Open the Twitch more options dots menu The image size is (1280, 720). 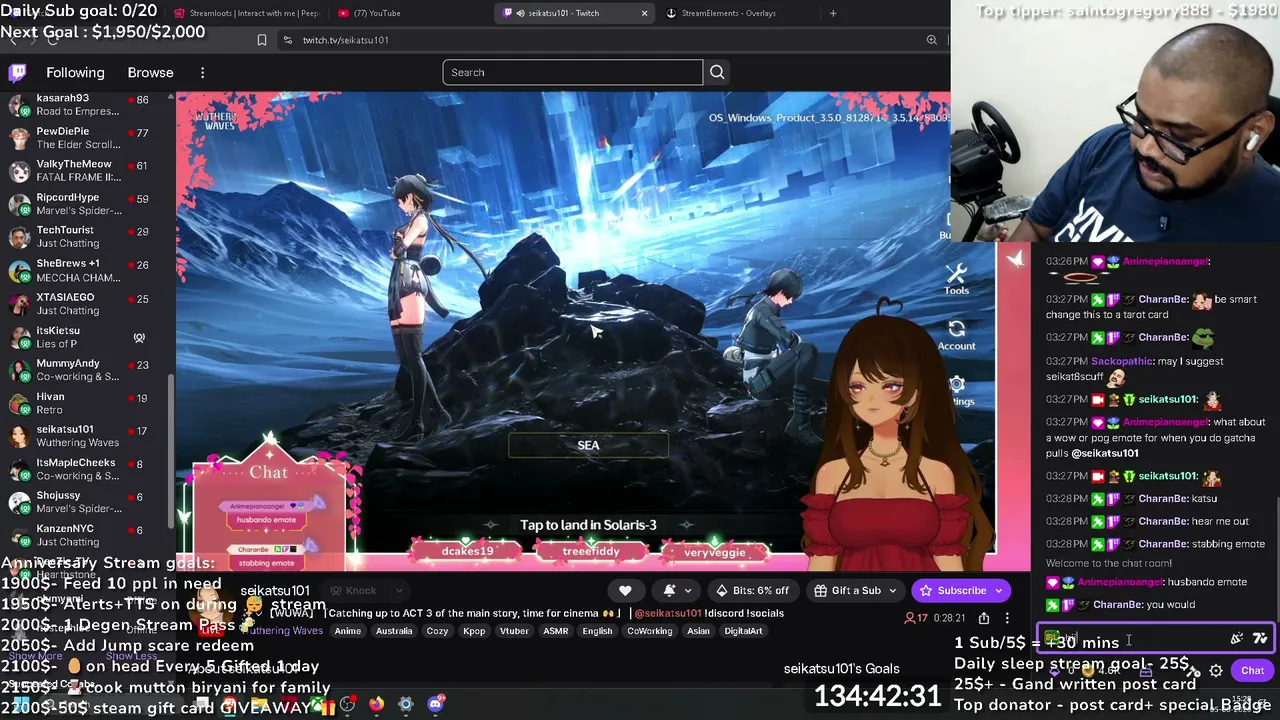click(x=202, y=72)
